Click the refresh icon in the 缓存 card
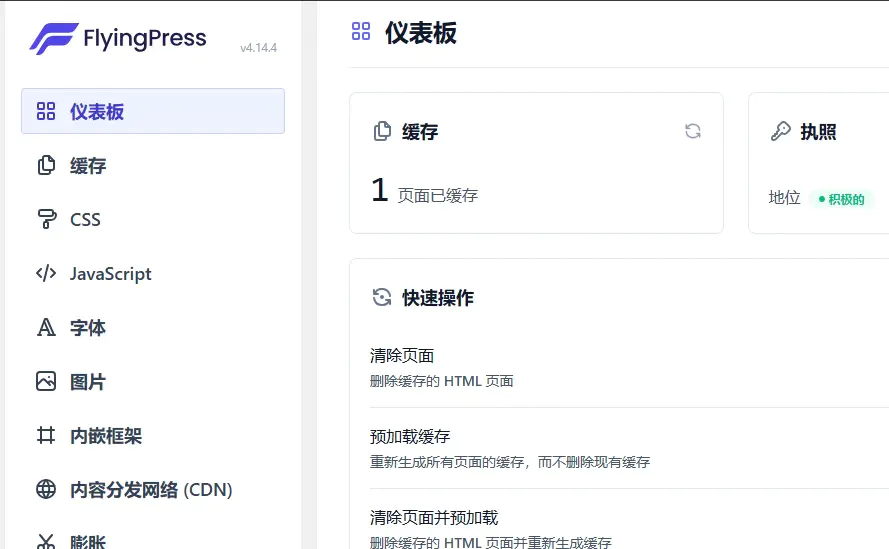Screen dimensions: 889x549 693,132
